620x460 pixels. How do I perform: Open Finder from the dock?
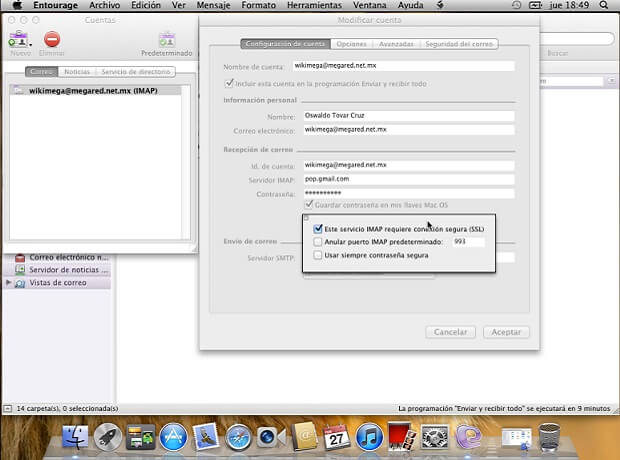click(x=75, y=437)
